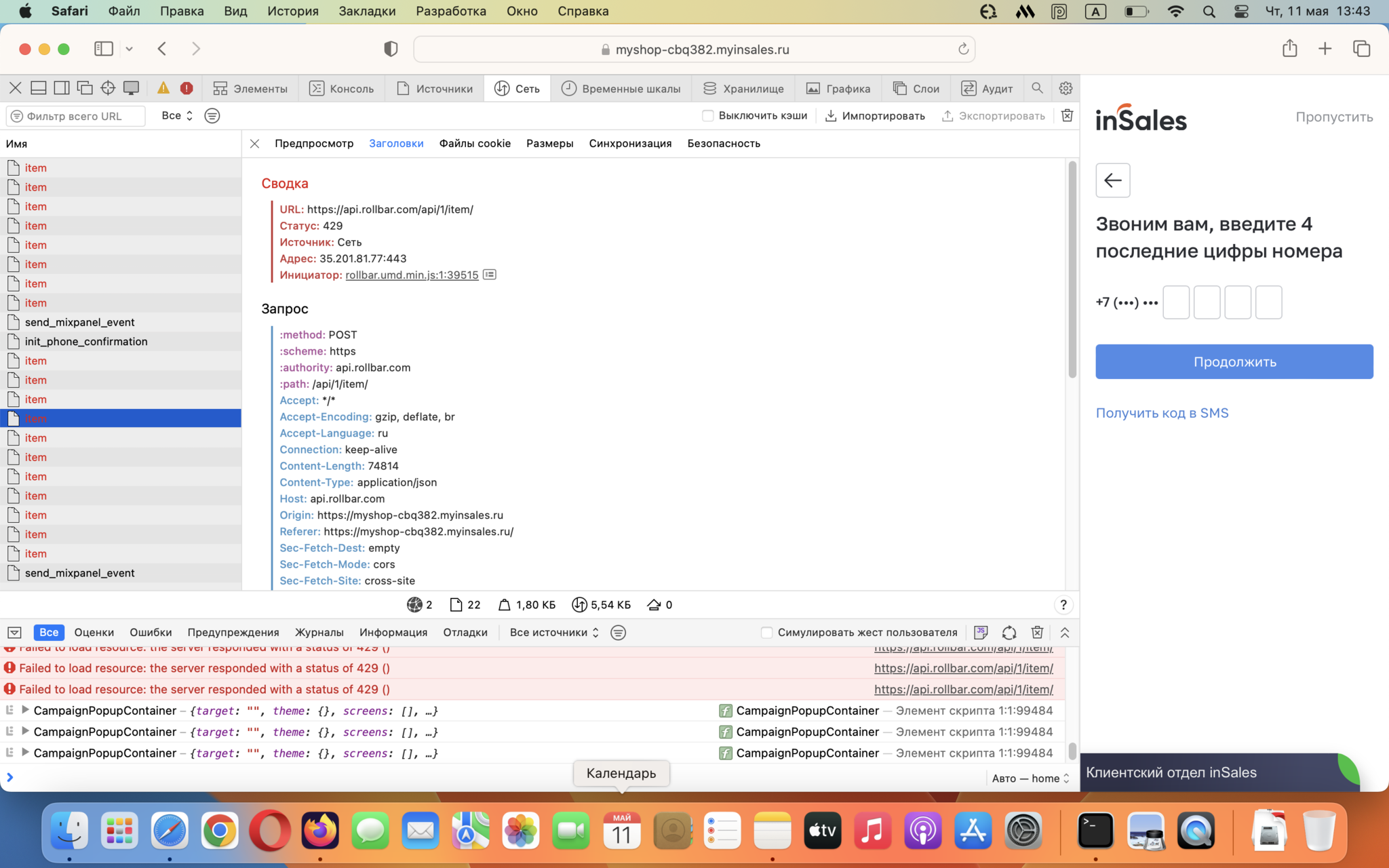Open the Файлы cookie tab
The image size is (1389, 868).
click(475, 143)
